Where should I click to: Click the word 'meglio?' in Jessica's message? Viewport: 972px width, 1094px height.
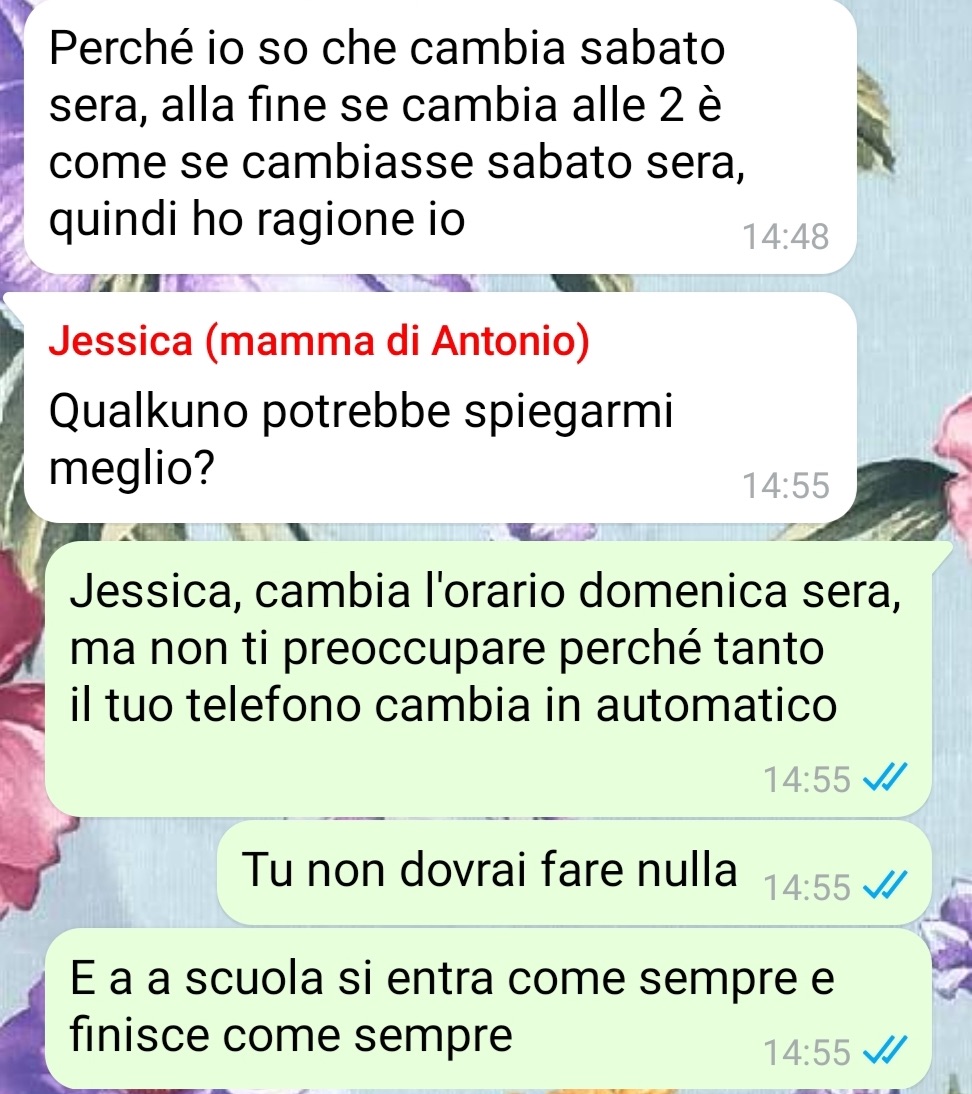point(131,467)
